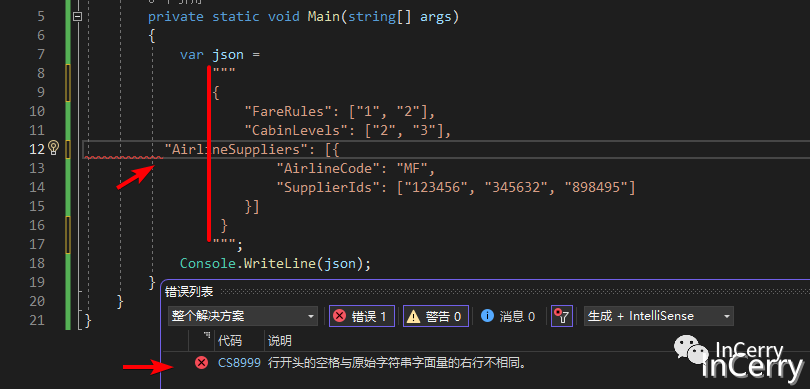Click the category sort icon in column header
The width and height of the screenshot is (810, 389).
click(207, 335)
